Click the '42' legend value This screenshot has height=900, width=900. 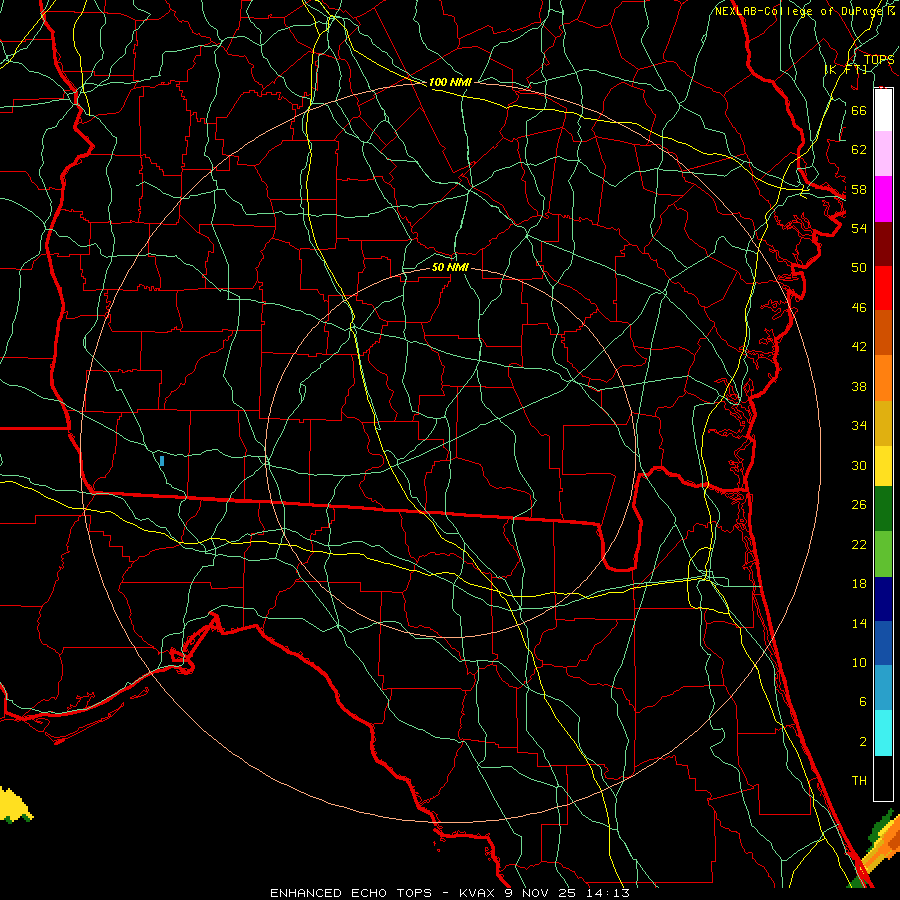tap(859, 347)
